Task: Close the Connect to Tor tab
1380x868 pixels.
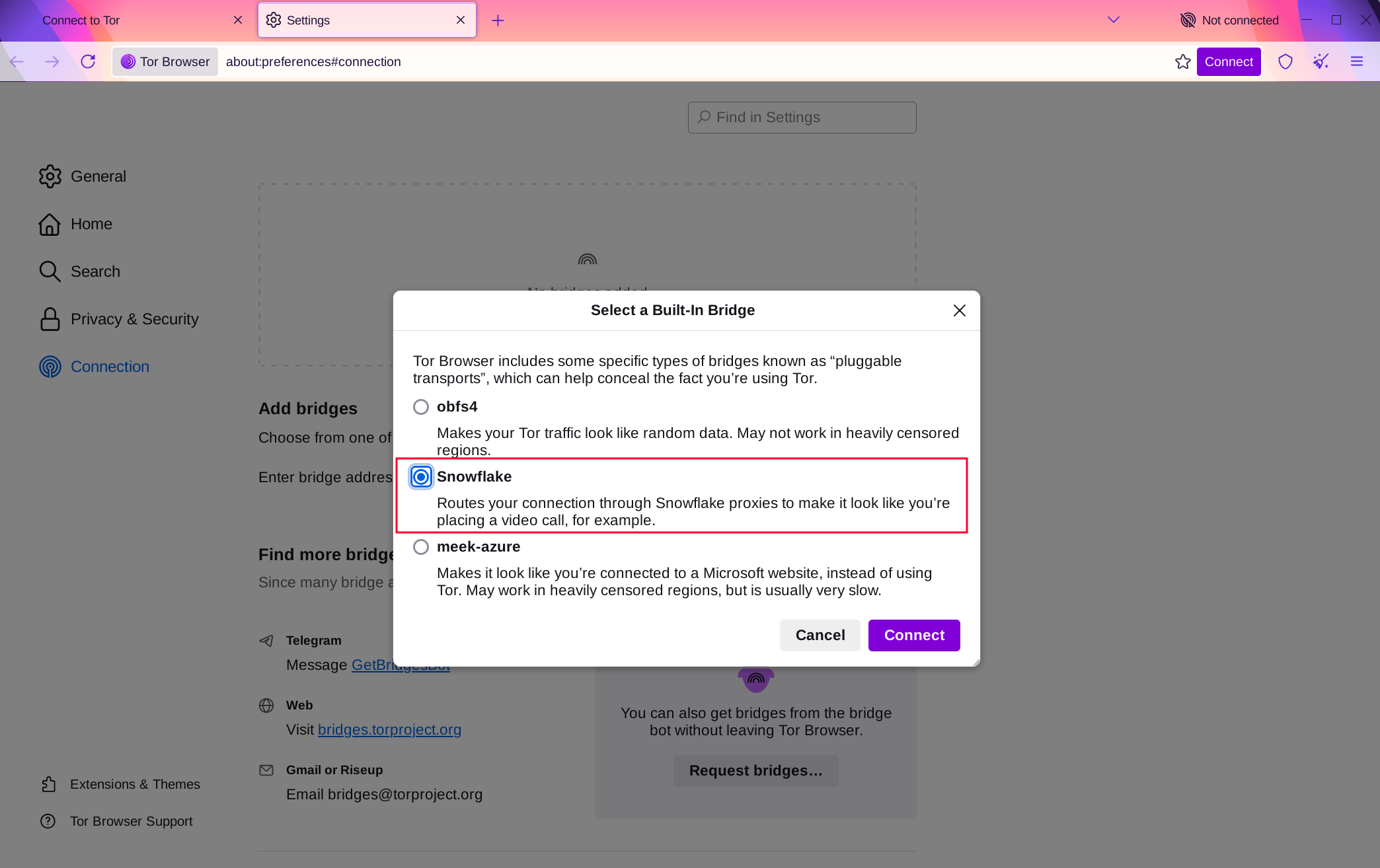Action: tap(238, 20)
